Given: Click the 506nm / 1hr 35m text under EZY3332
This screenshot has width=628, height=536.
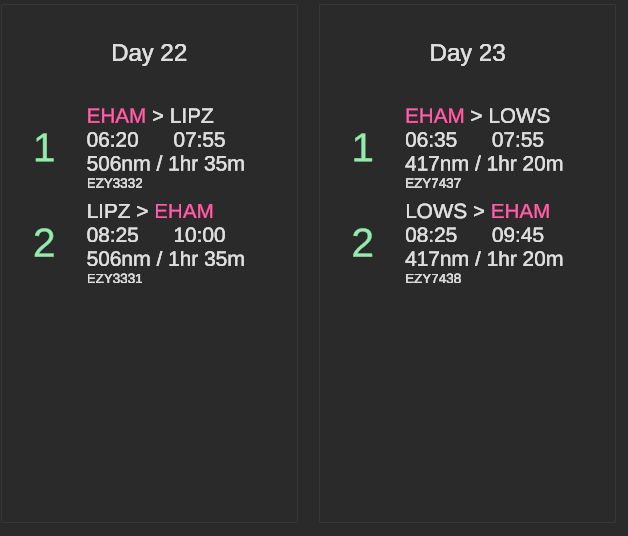Looking at the screenshot, I should pos(165,164).
